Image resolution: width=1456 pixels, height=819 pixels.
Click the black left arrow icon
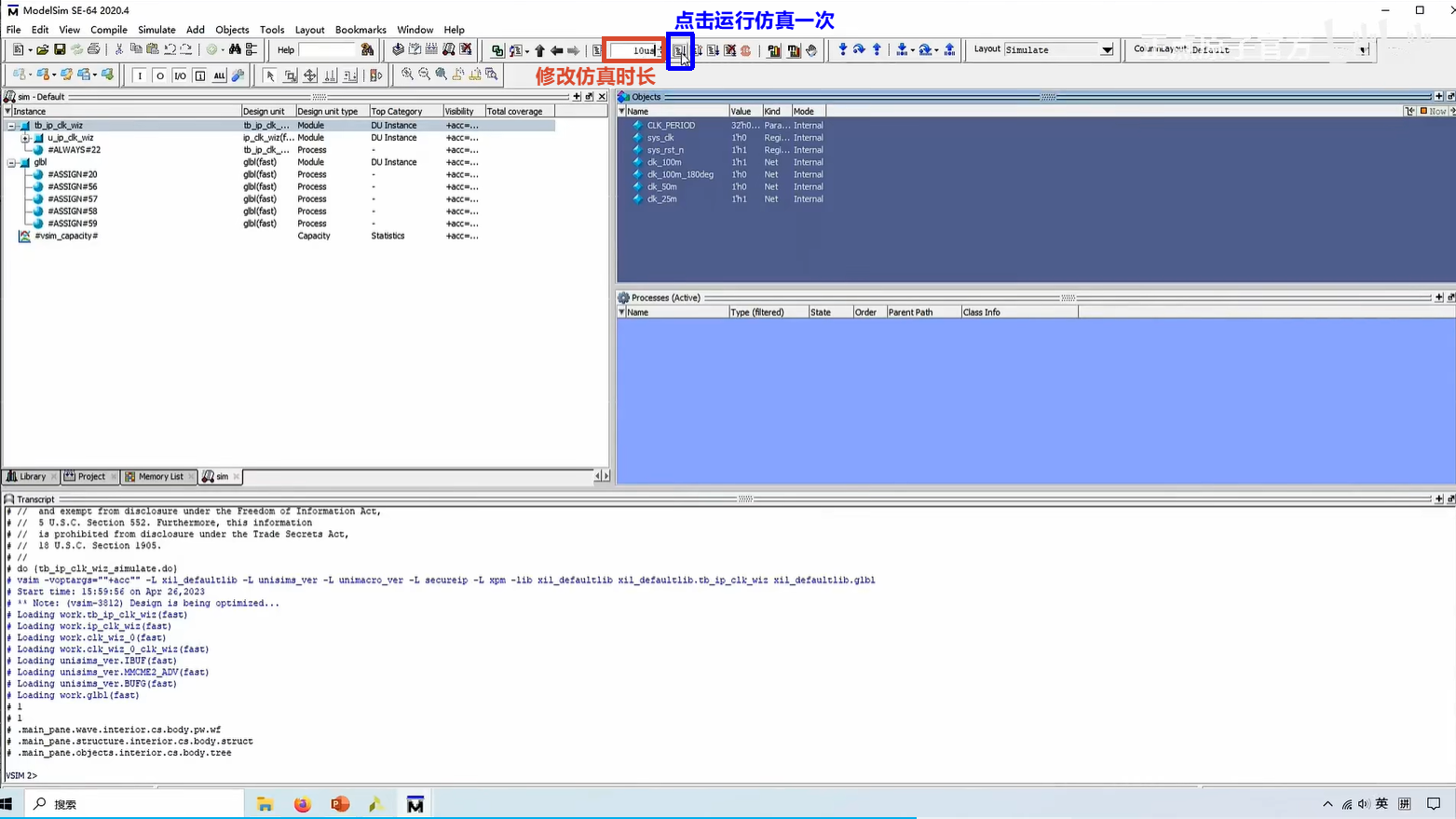pos(556,50)
